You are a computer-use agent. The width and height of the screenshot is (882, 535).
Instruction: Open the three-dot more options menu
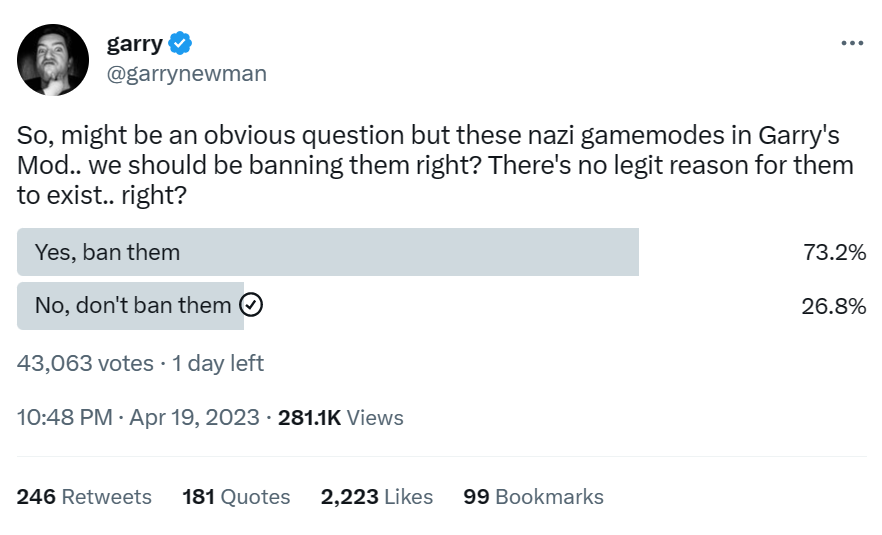coord(851,44)
